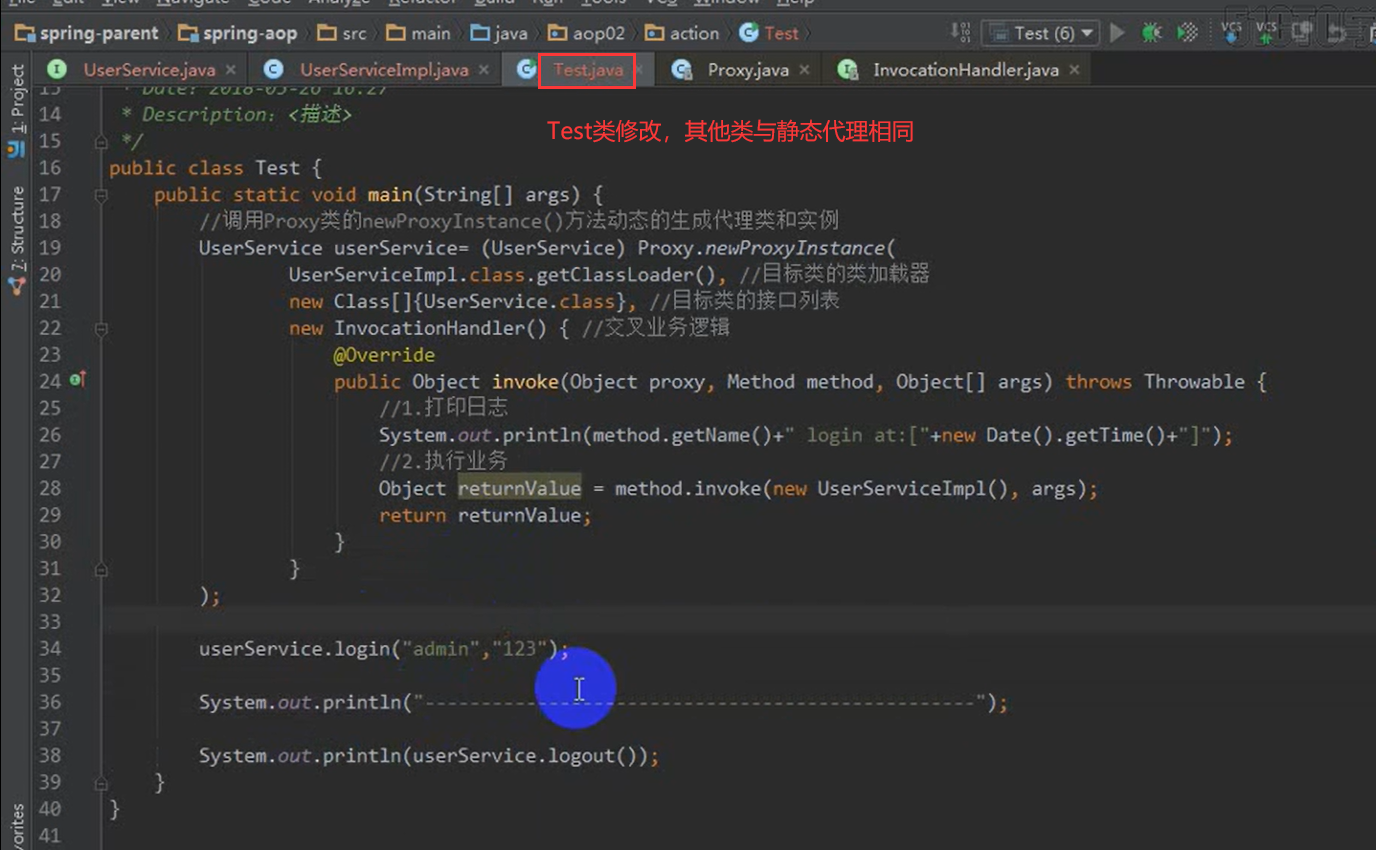1376x850 pixels.
Task: Open the InvocationHandler.java tab
Action: point(966,70)
